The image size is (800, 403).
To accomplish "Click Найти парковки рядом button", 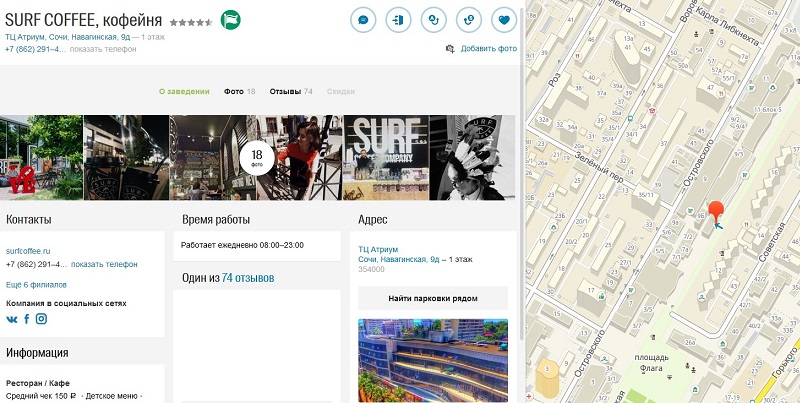I will point(433,298).
